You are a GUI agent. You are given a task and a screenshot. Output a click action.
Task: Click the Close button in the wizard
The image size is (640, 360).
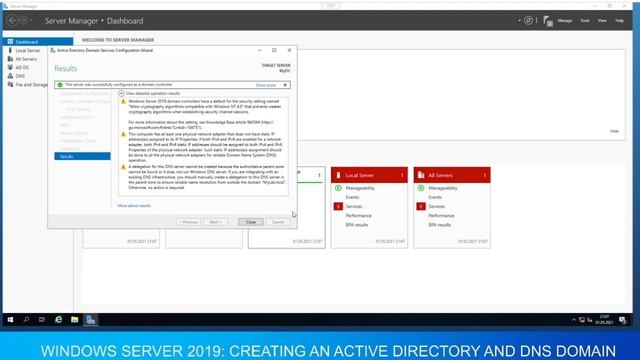(251, 222)
